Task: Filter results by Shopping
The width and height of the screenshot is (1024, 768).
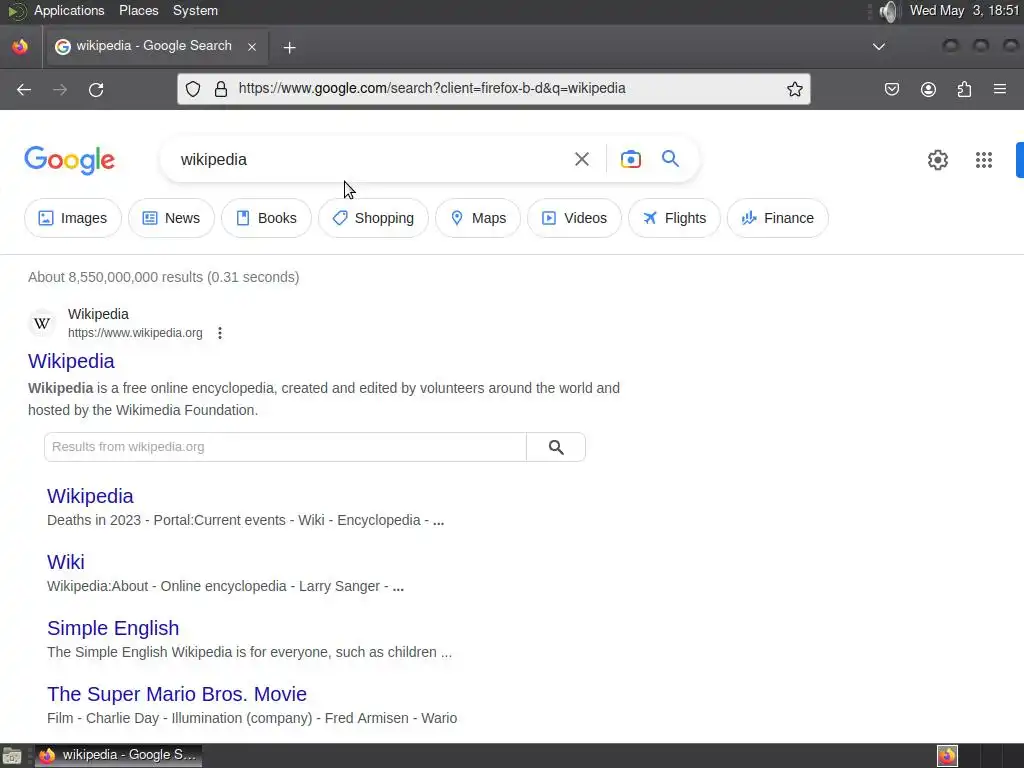Action: [x=373, y=218]
